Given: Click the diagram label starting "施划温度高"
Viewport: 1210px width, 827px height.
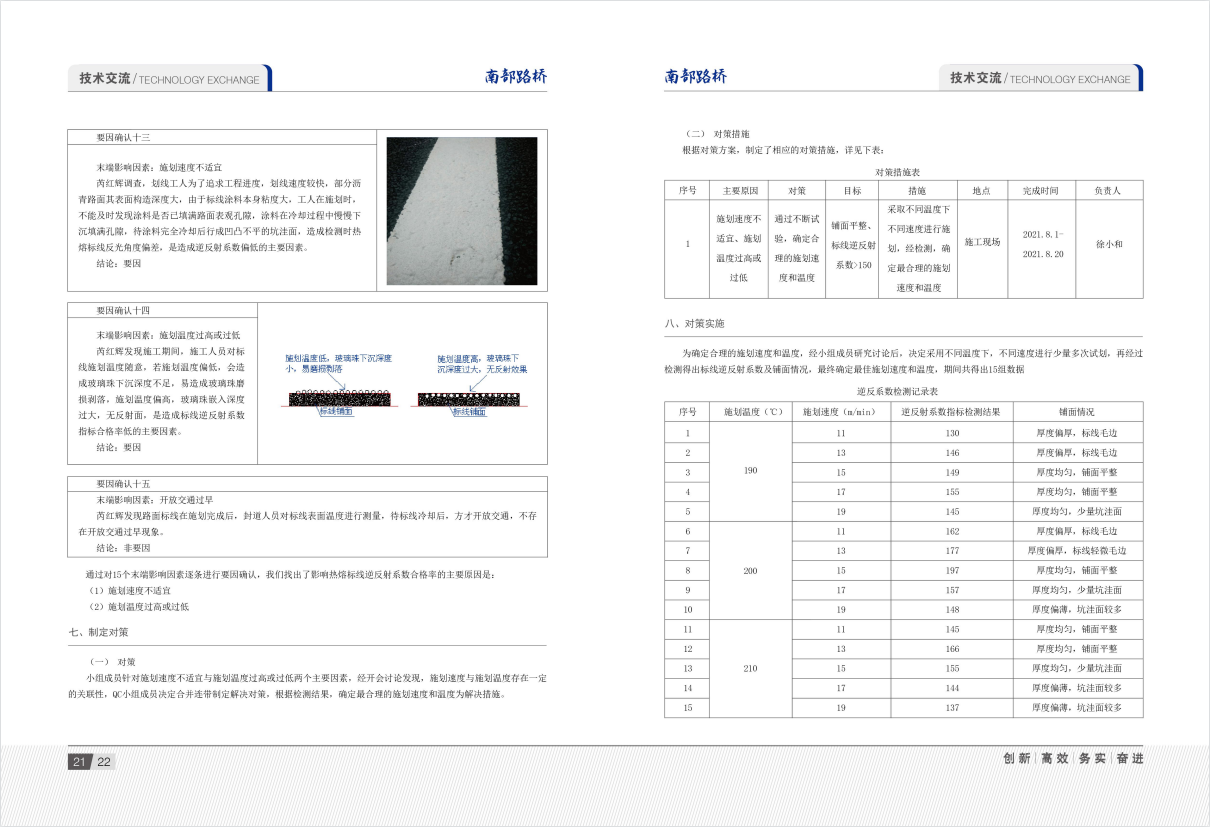Looking at the screenshot, I should pyautogui.click(x=482, y=363).
